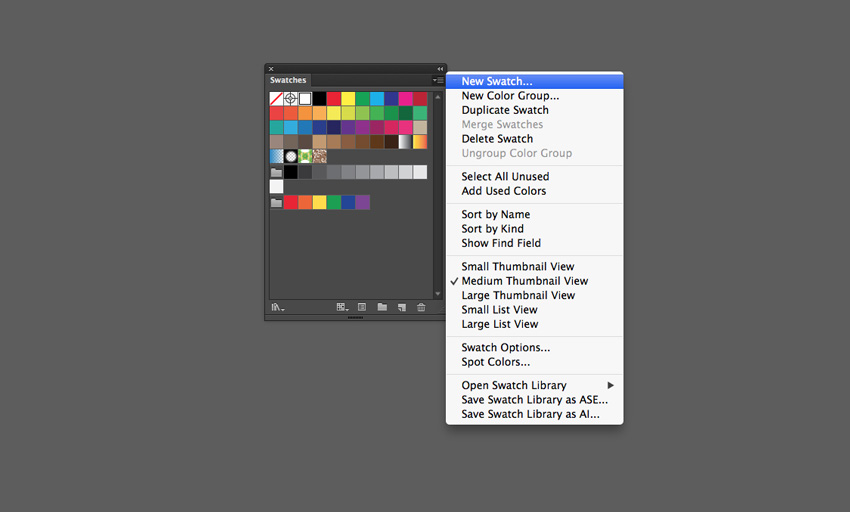850x512 pixels.
Task: Click Select All Unused
Action: pos(535,176)
